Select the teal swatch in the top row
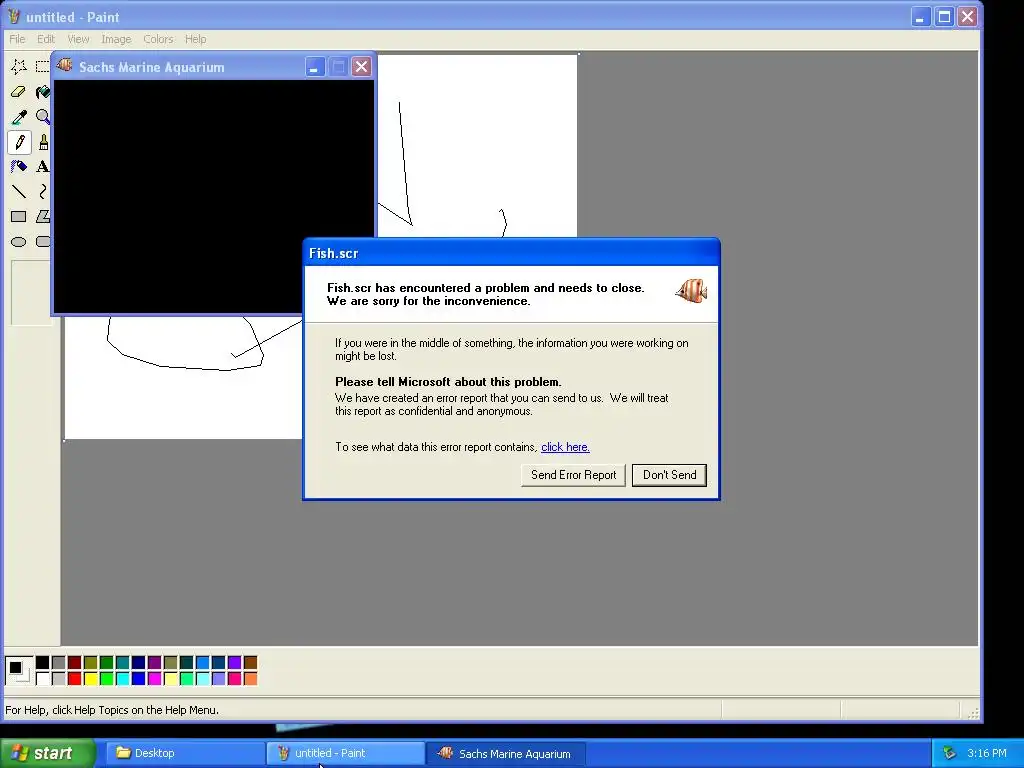The height and width of the screenshot is (768, 1024). 123,663
